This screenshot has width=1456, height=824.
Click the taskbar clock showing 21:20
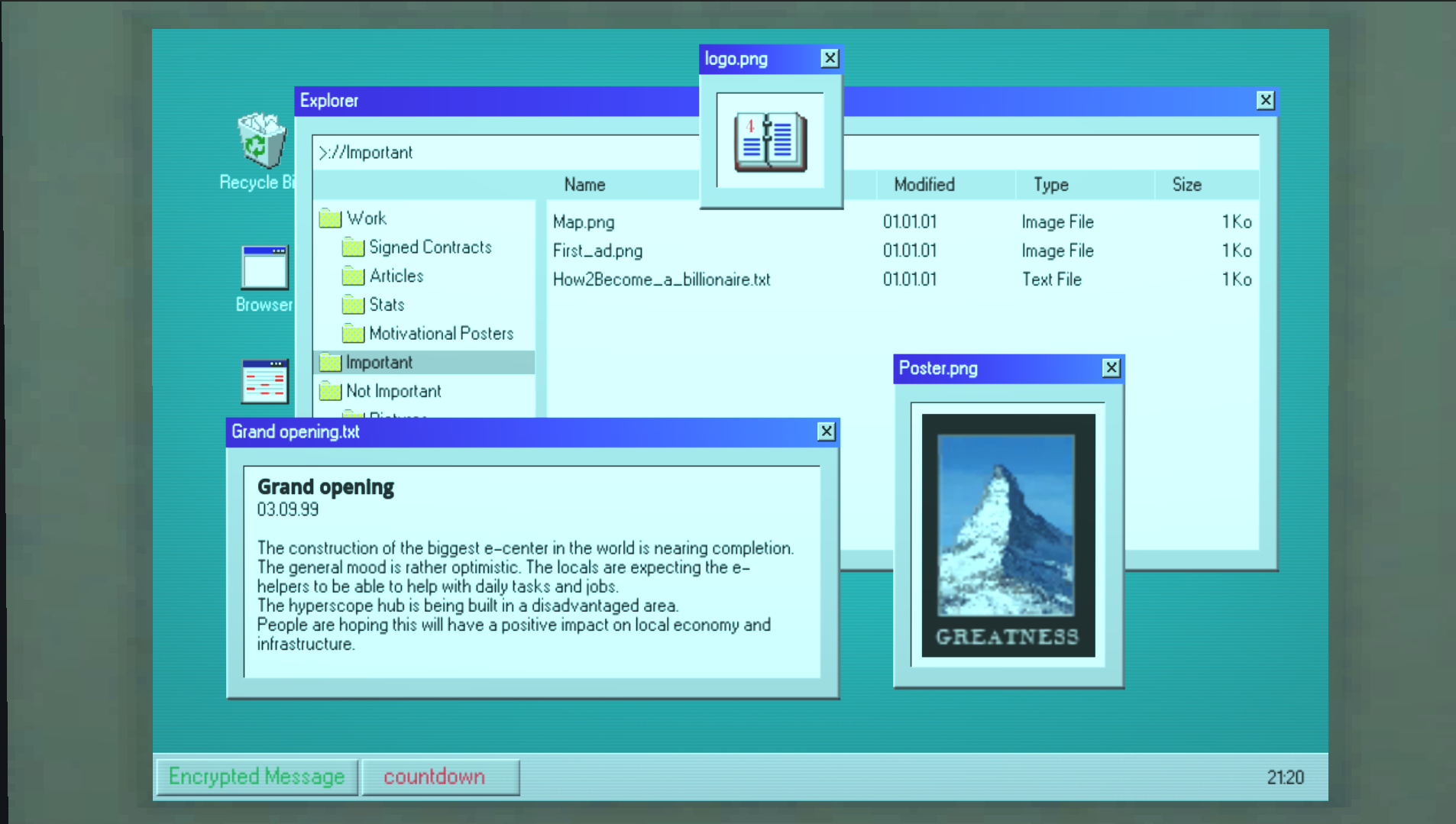pyautogui.click(x=1286, y=777)
